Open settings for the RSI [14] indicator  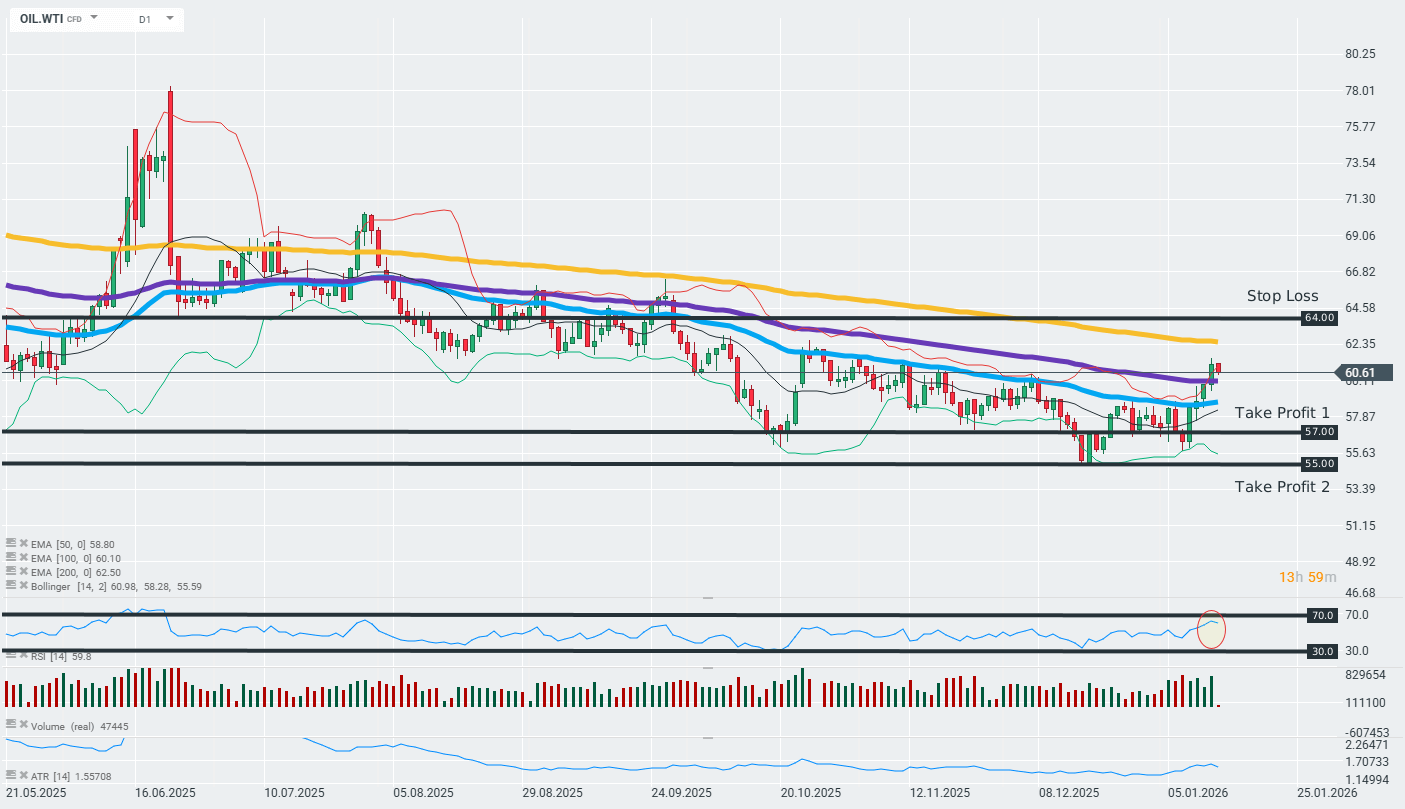click(x=9, y=656)
